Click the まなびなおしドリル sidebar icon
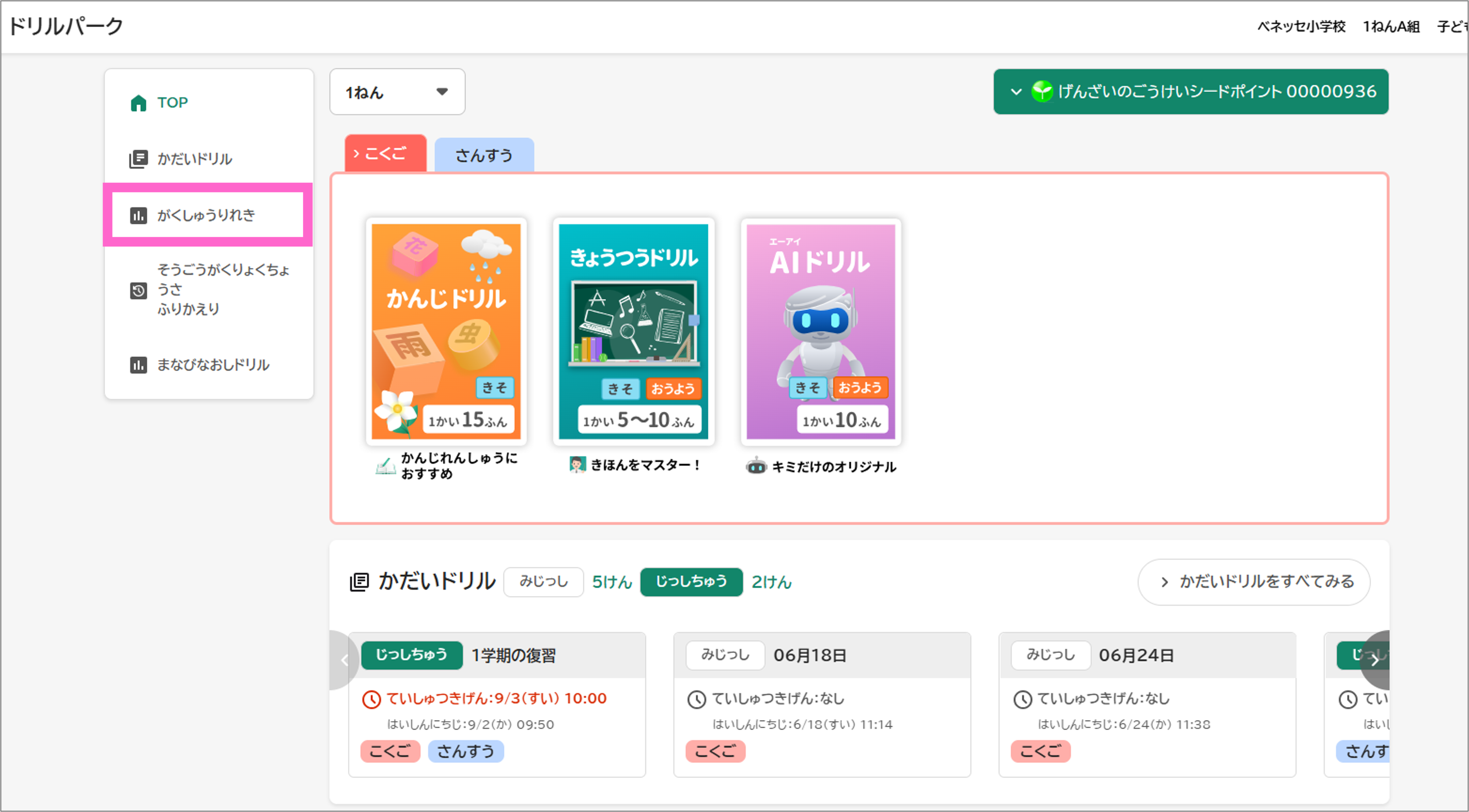This screenshot has width=1469, height=812. click(138, 365)
